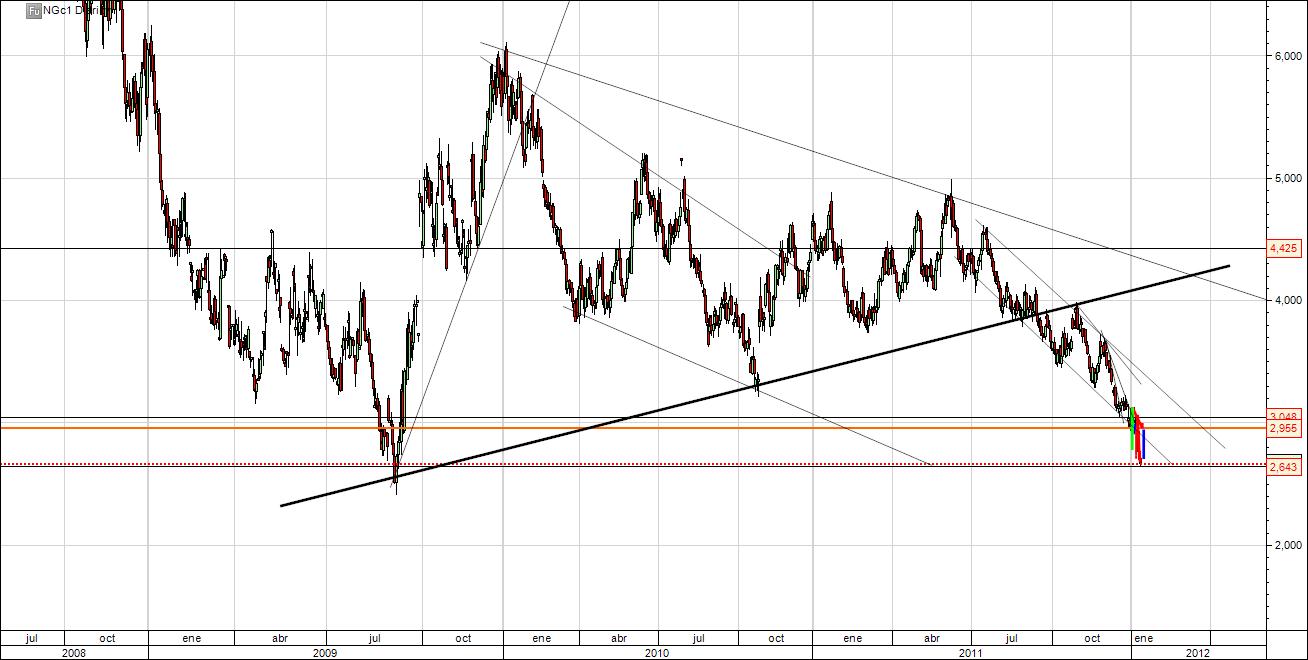Select the 2,955 orange price tag
Viewport: 1308px width, 660px height.
1282,428
